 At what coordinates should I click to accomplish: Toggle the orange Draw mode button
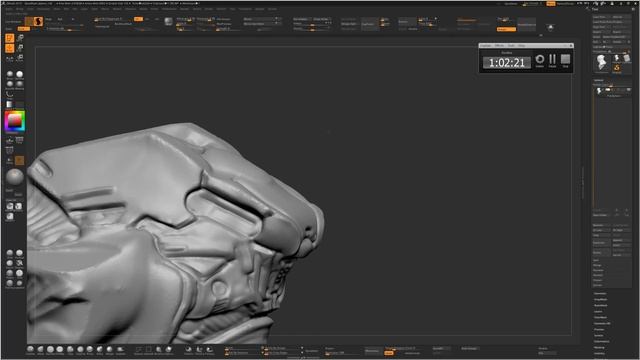tap(9, 48)
